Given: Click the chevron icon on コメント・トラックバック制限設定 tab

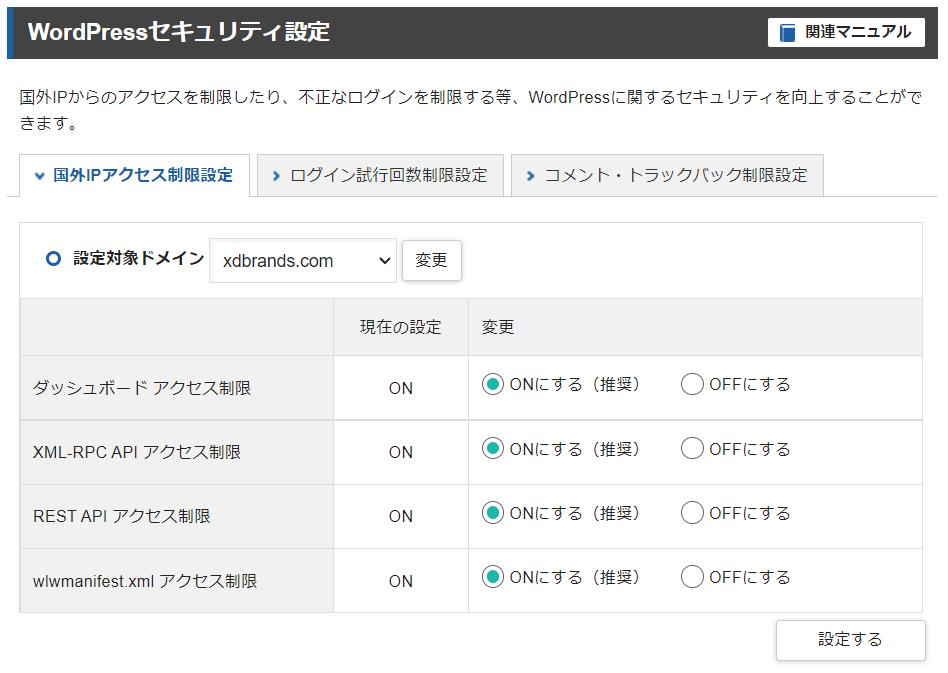Looking at the screenshot, I should tap(529, 174).
